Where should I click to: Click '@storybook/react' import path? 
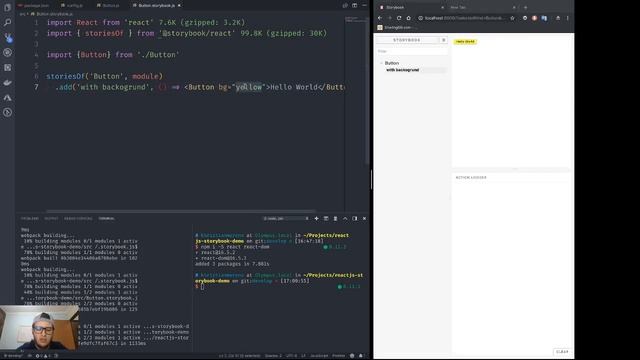[197, 33]
